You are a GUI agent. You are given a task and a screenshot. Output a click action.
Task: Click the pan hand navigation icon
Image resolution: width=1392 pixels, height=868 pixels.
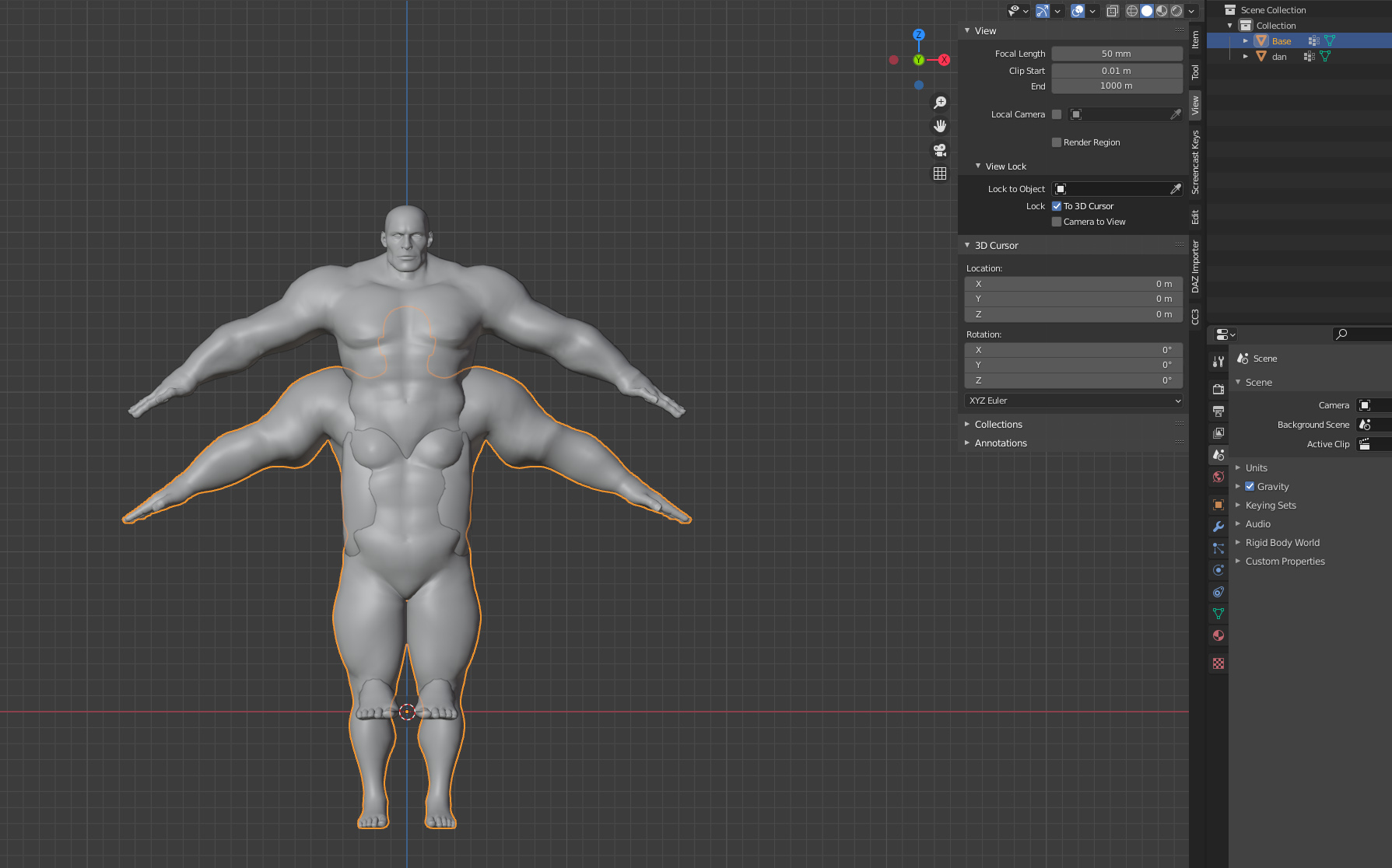(x=940, y=126)
